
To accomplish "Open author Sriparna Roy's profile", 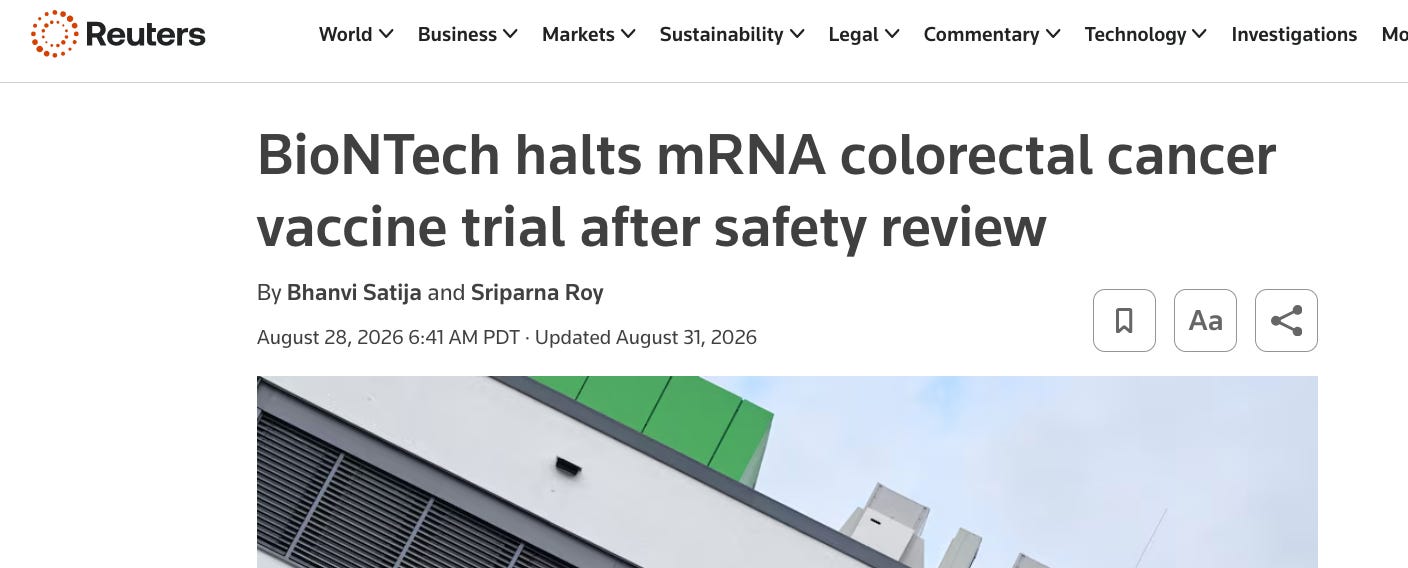I will tap(537, 293).
